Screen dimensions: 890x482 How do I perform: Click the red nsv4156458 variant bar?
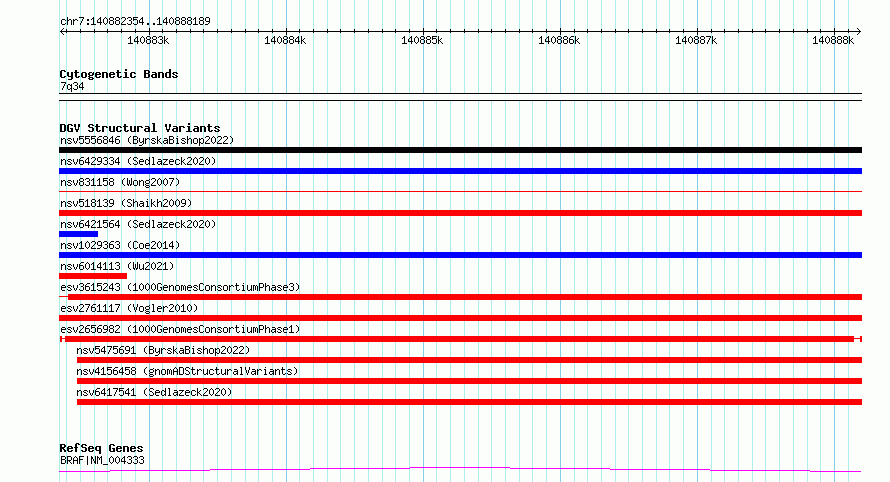coord(469,381)
